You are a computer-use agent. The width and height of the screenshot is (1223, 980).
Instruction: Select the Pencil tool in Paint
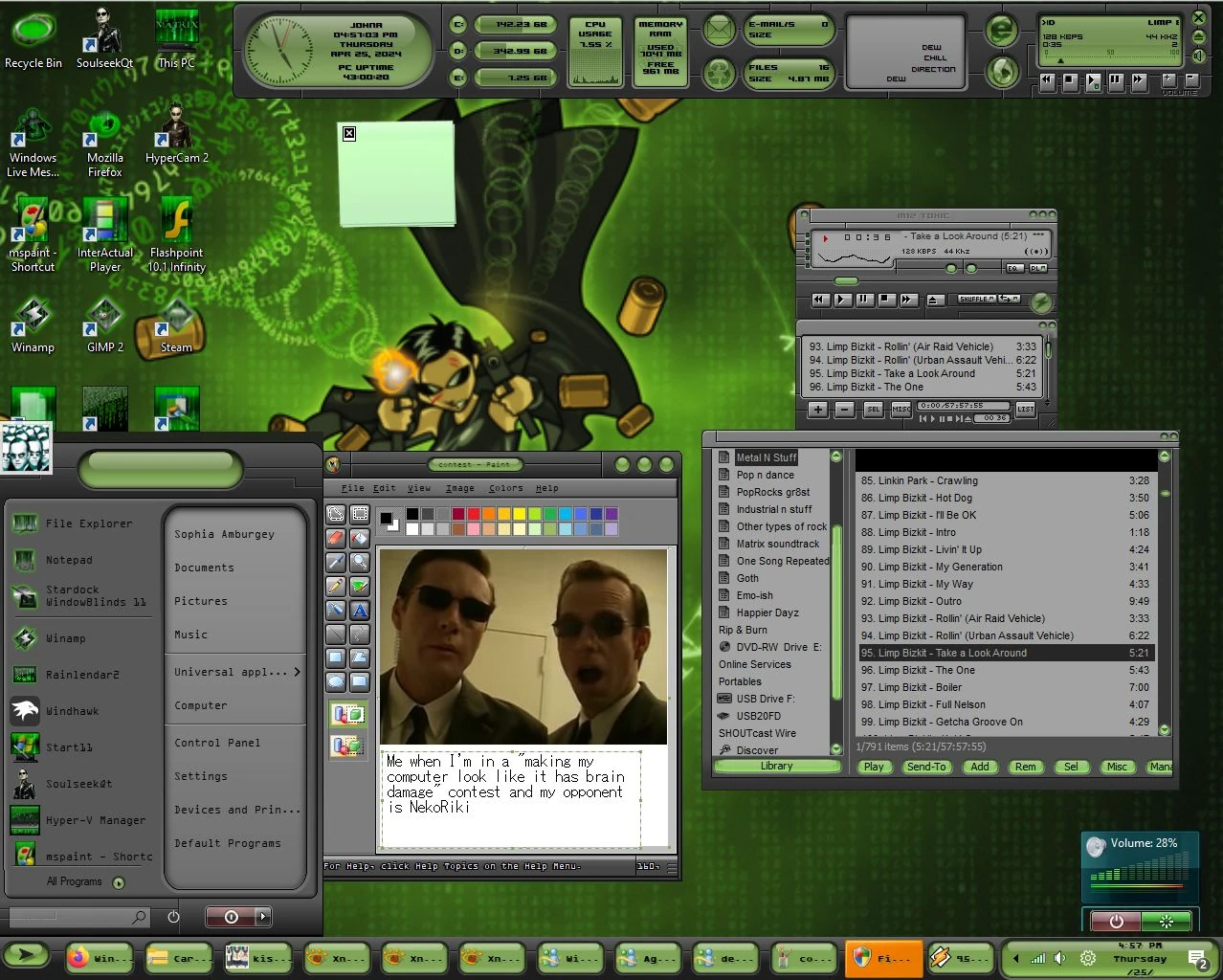336,587
